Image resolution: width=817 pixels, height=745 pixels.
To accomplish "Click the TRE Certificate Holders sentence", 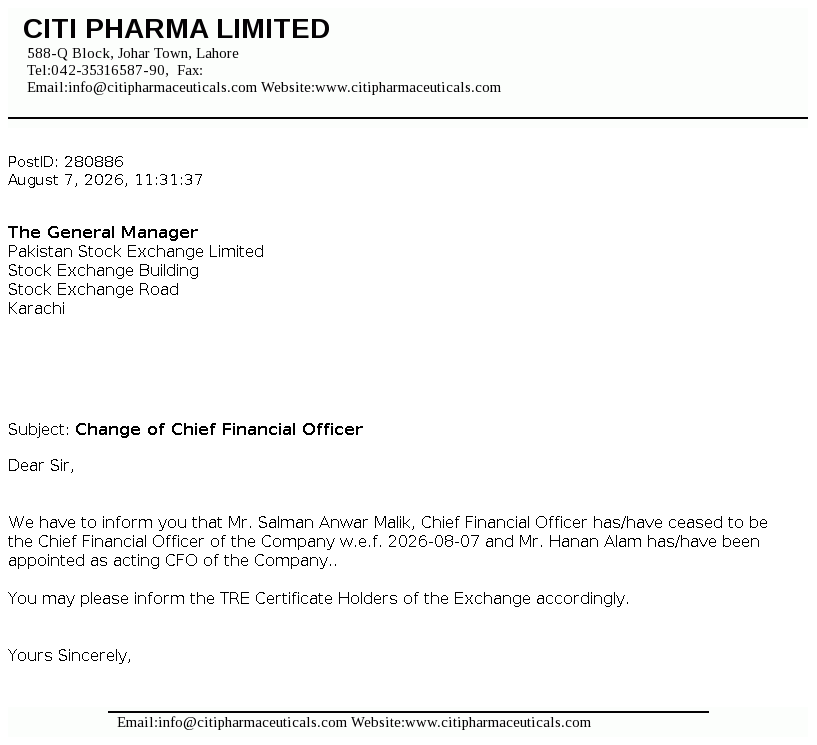I will coord(318,599).
